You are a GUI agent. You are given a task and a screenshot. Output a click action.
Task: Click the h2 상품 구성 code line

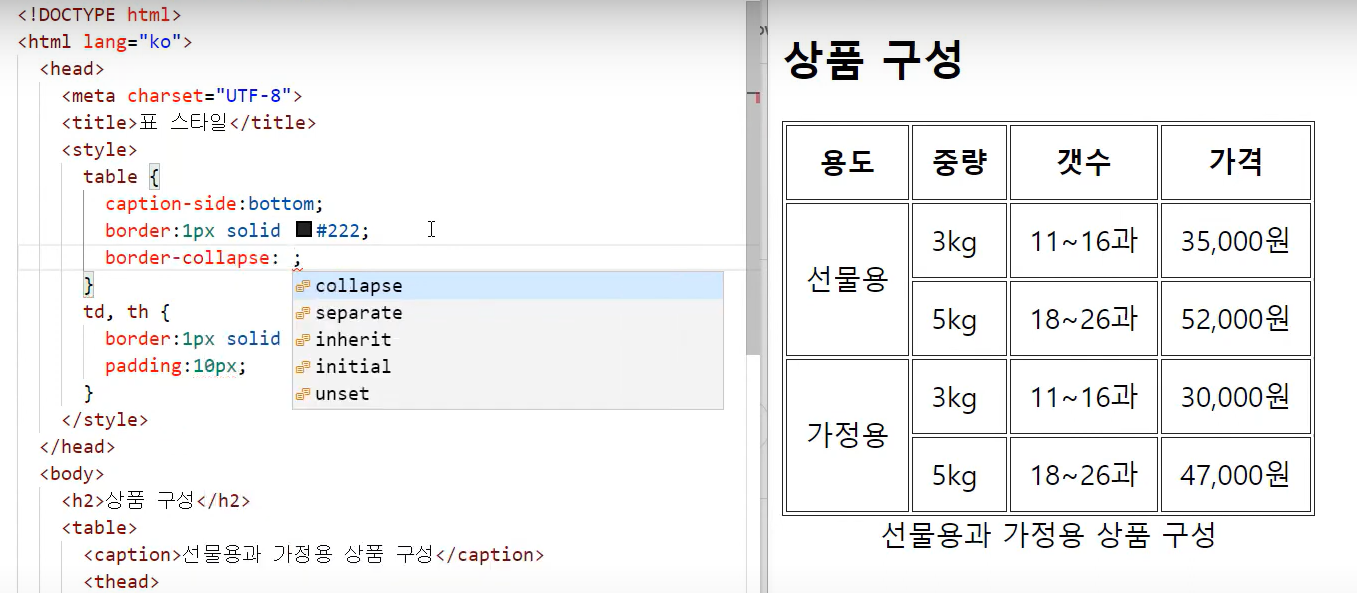[x=156, y=501]
